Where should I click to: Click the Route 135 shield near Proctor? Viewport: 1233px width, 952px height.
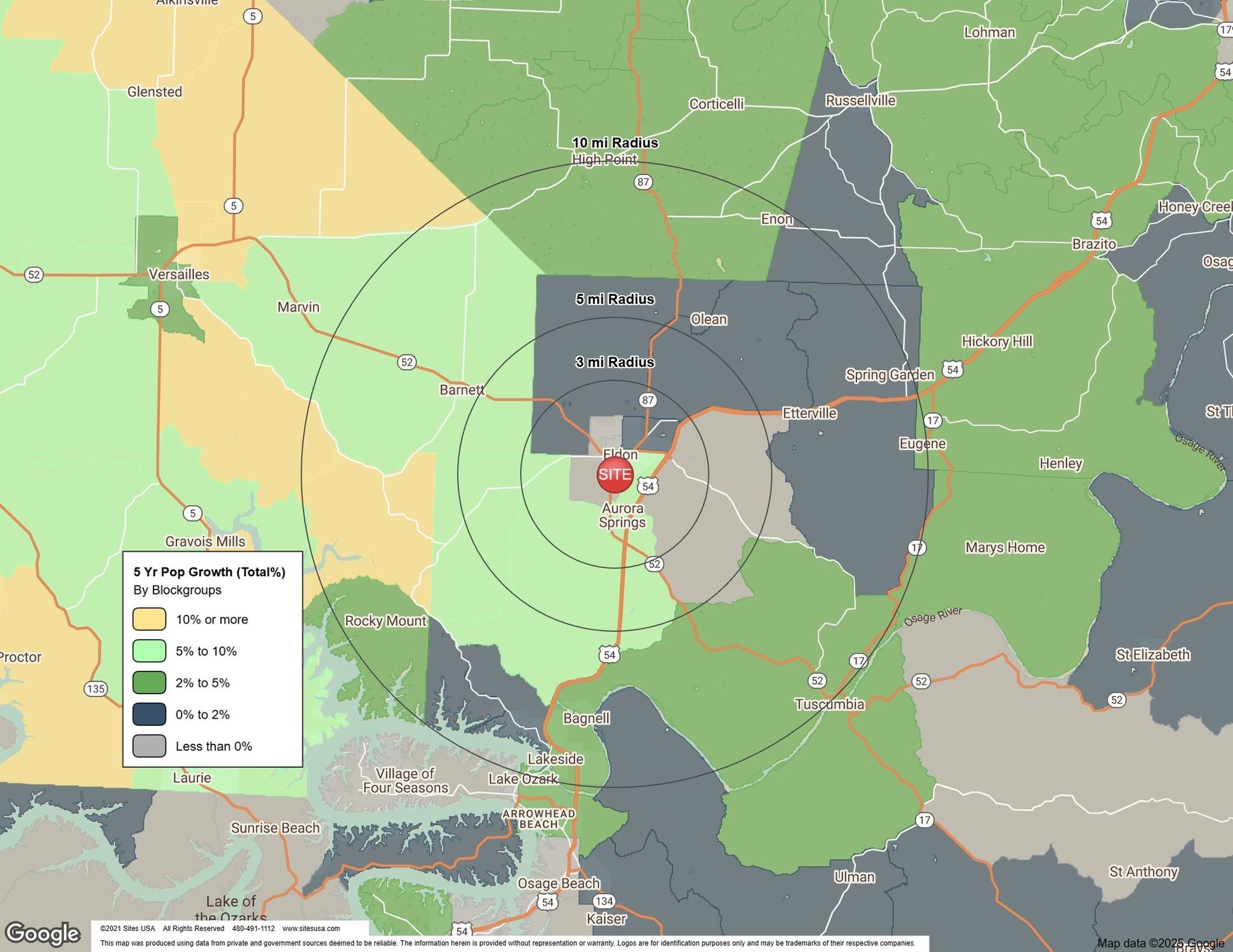point(95,689)
